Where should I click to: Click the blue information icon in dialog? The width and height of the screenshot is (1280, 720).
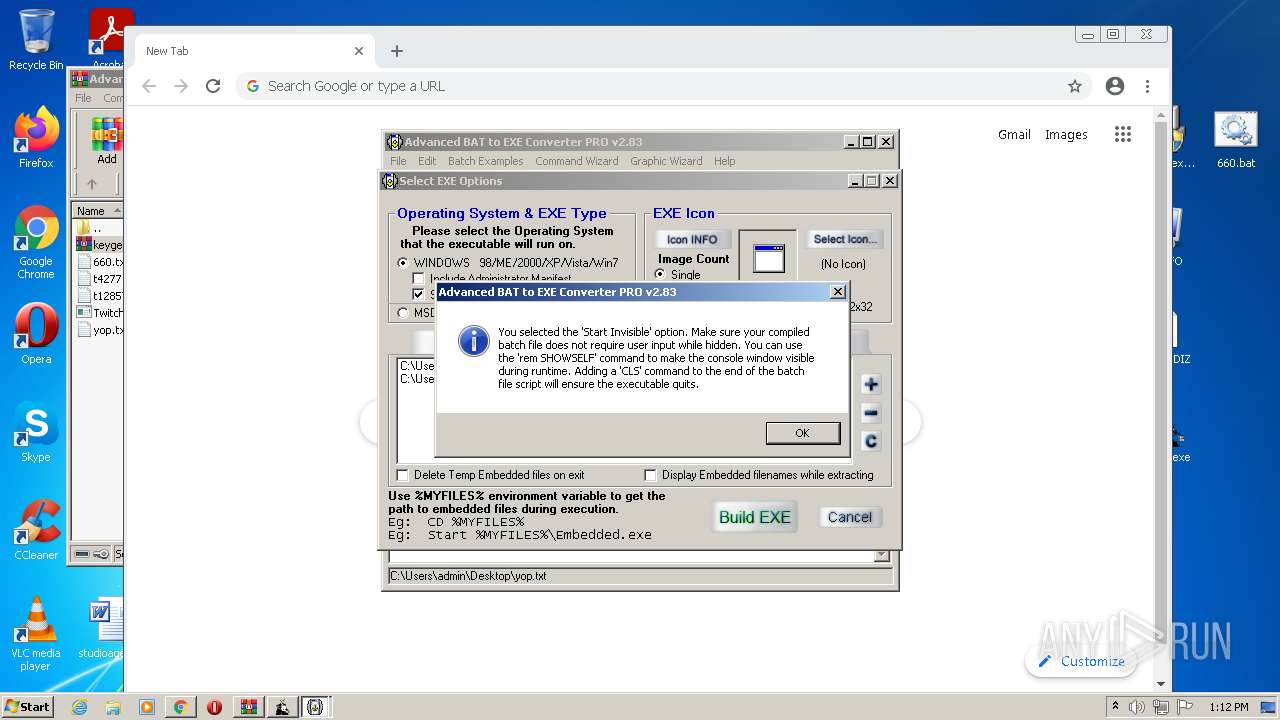pos(473,341)
